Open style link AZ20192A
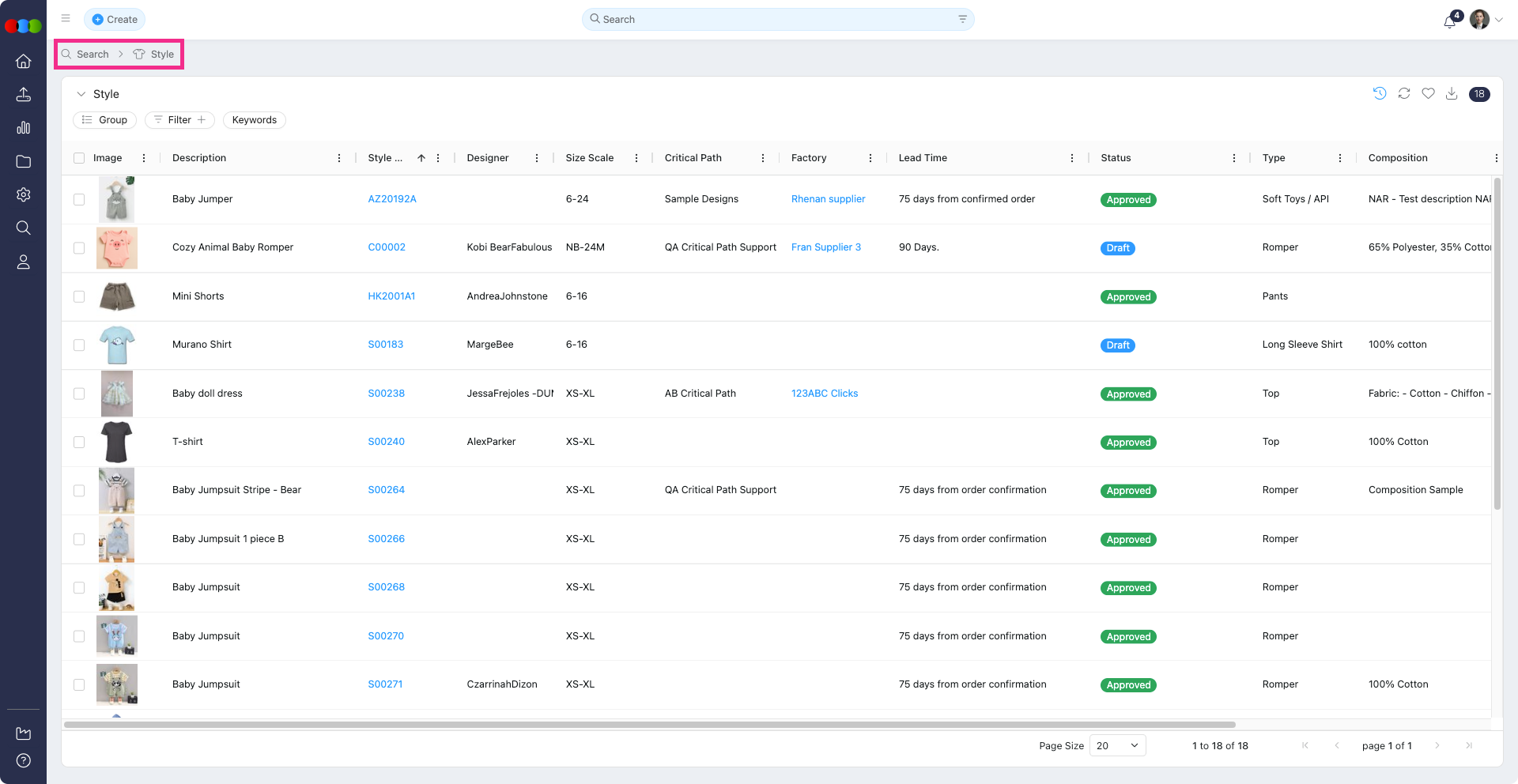Viewport: 1518px width, 784px height. (x=392, y=199)
